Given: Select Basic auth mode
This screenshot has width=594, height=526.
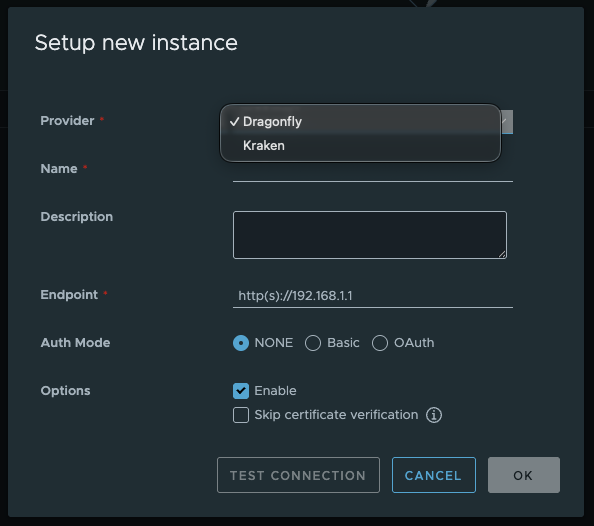Looking at the screenshot, I should pyautogui.click(x=313, y=343).
